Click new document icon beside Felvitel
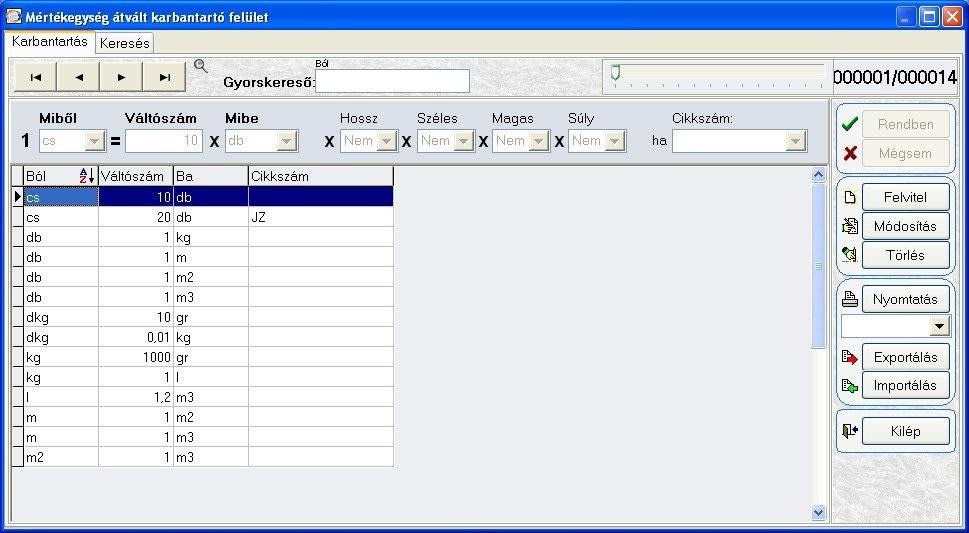This screenshot has height=533, width=969. (x=850, y=198)
